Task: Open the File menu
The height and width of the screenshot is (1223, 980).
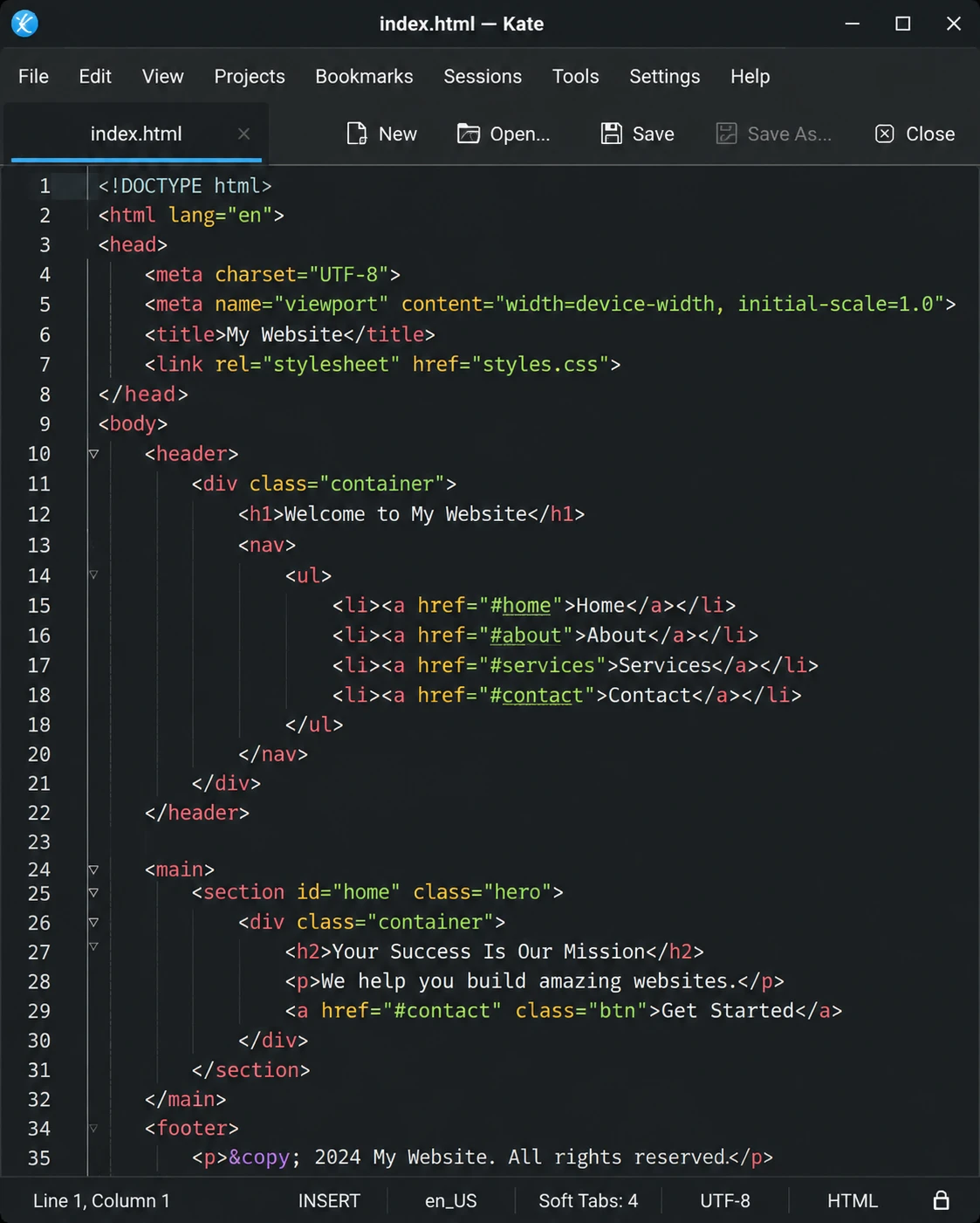Action: [x=33, y=77]
